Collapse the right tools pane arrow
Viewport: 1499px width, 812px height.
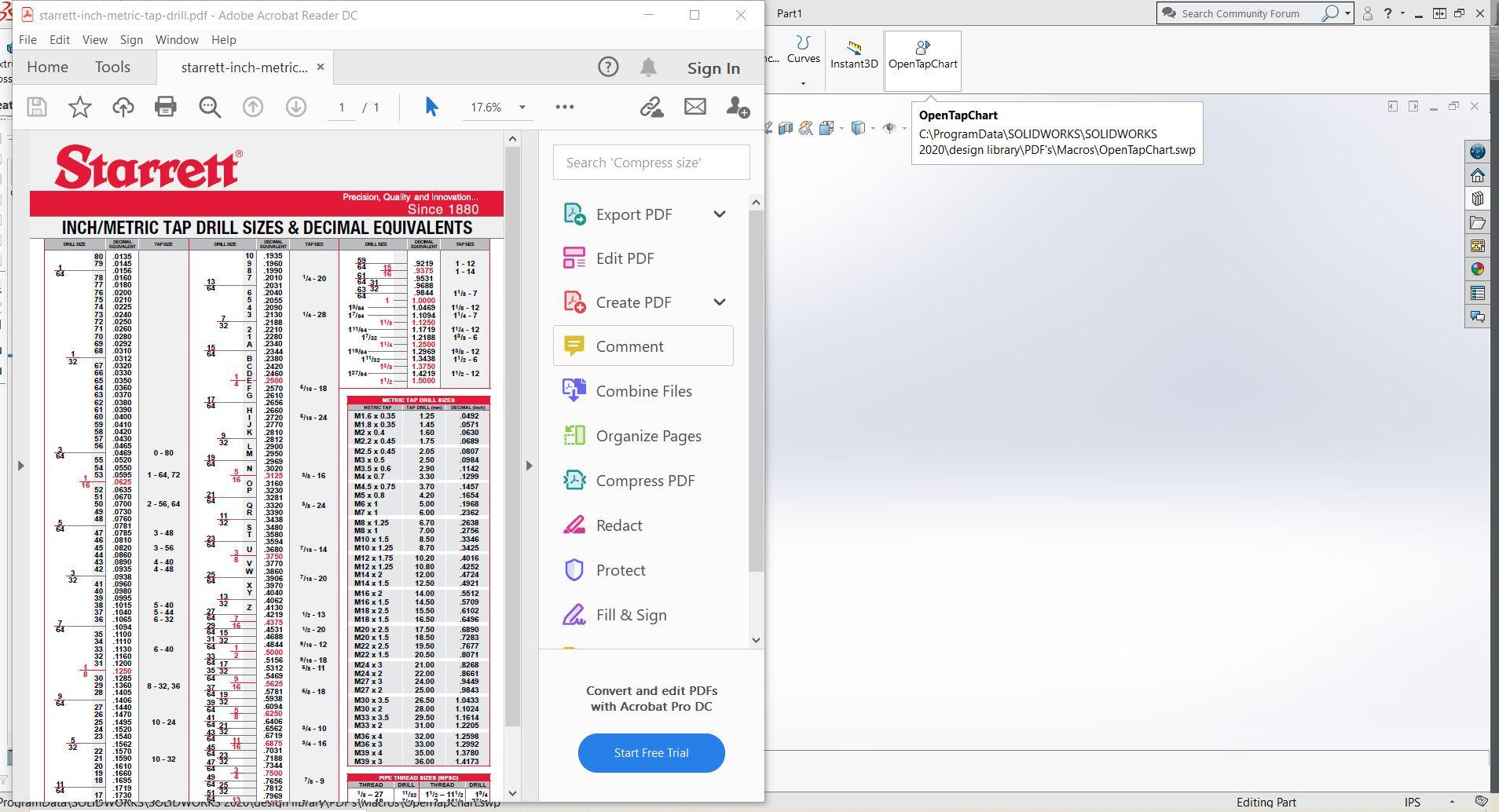[x=529, y=466]
